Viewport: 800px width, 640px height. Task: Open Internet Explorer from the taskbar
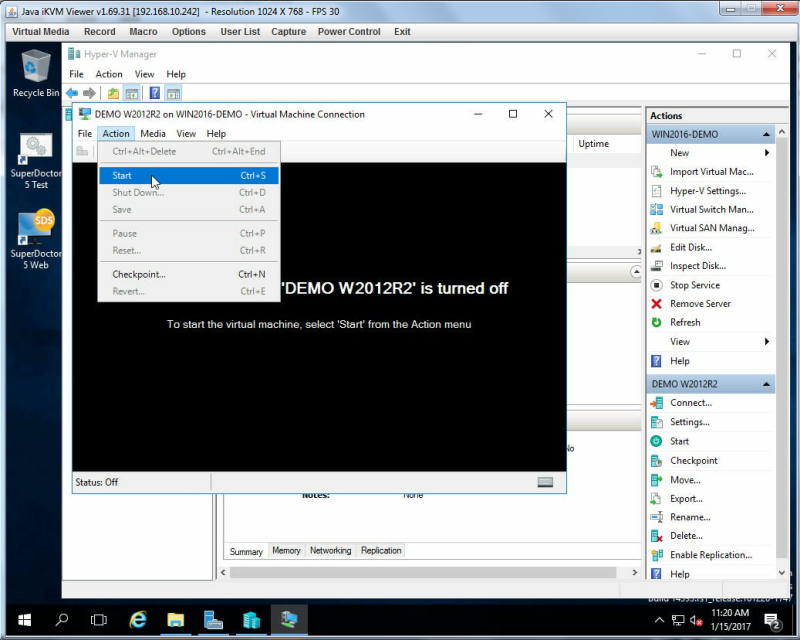pos(138,620)
